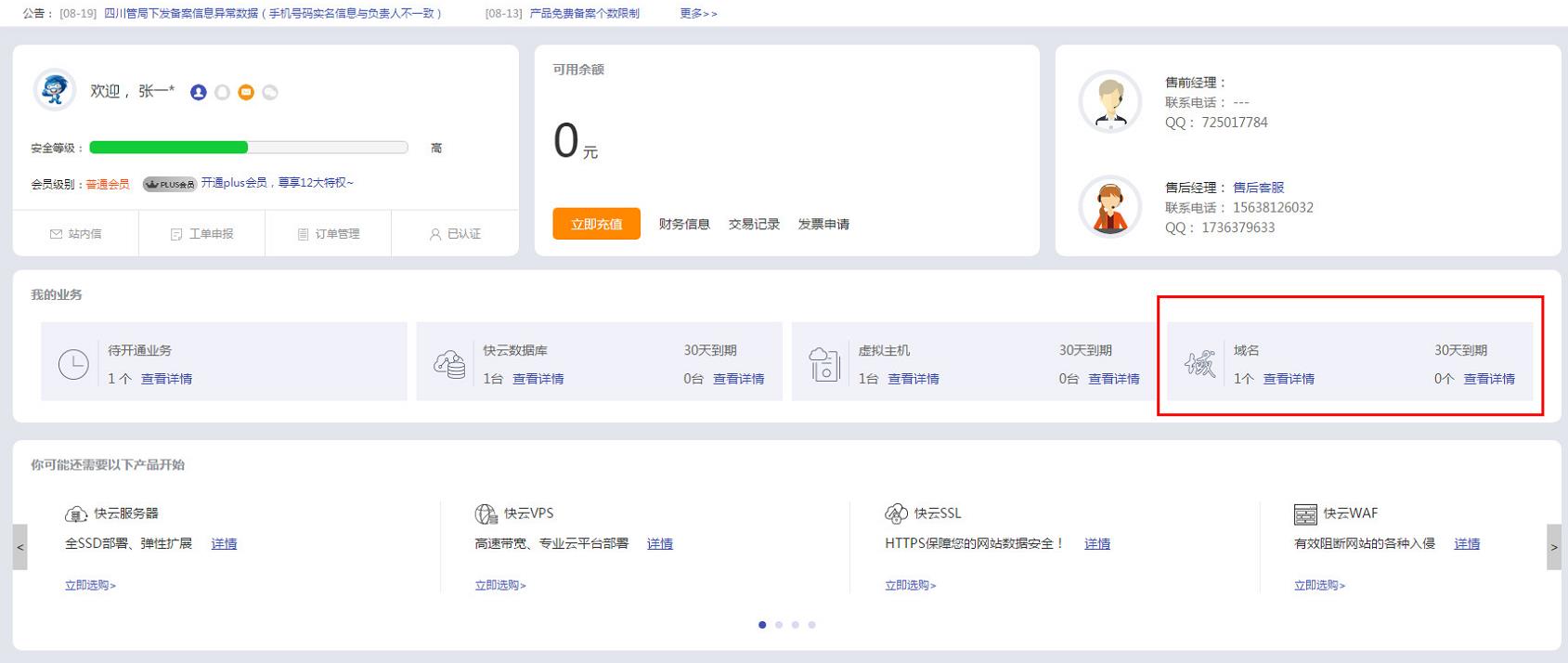Open 已认证 verification tab
The image size is (1568, 663).
[455, 234]
